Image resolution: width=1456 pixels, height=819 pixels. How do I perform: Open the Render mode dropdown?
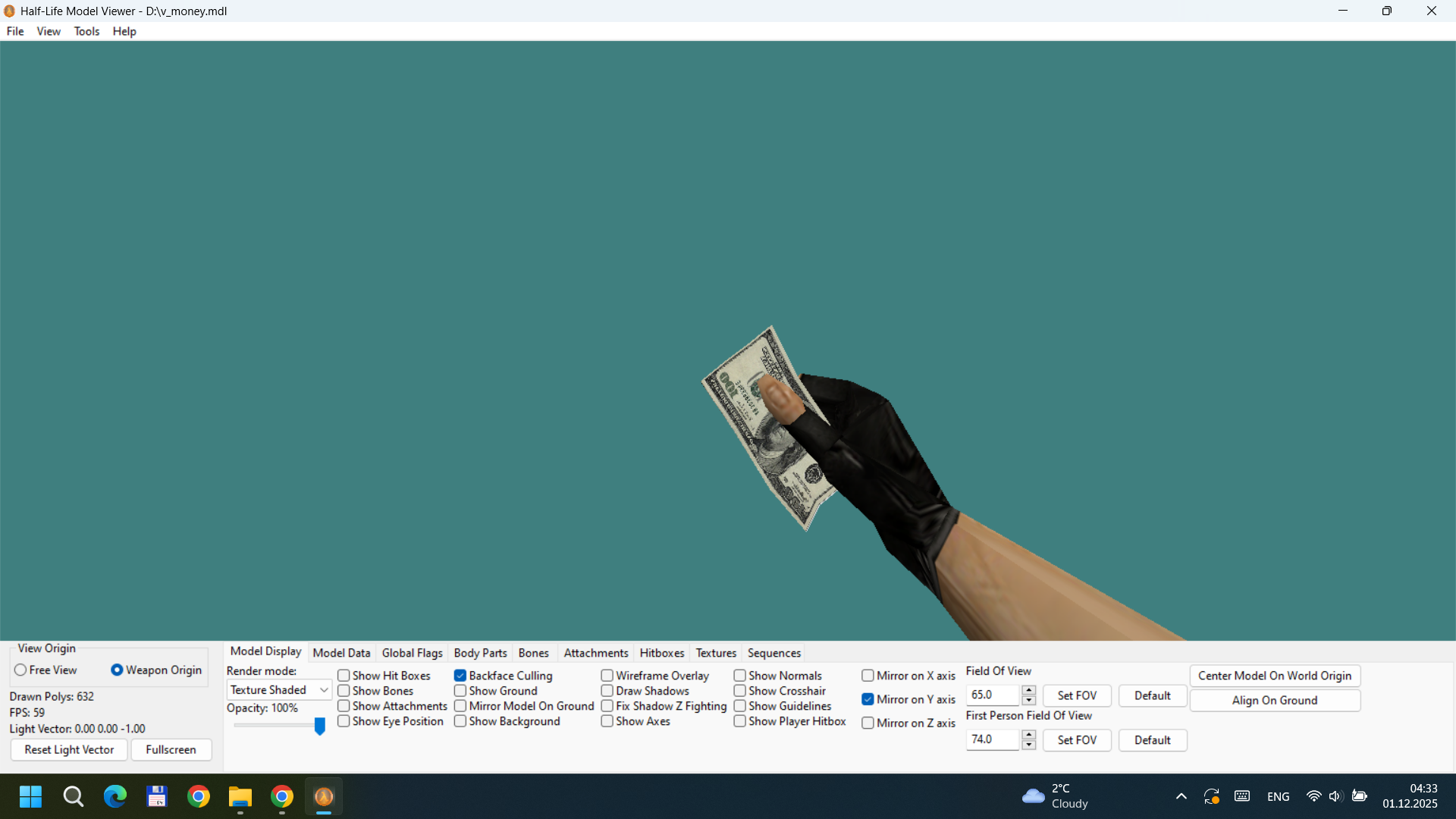[278, 690]
